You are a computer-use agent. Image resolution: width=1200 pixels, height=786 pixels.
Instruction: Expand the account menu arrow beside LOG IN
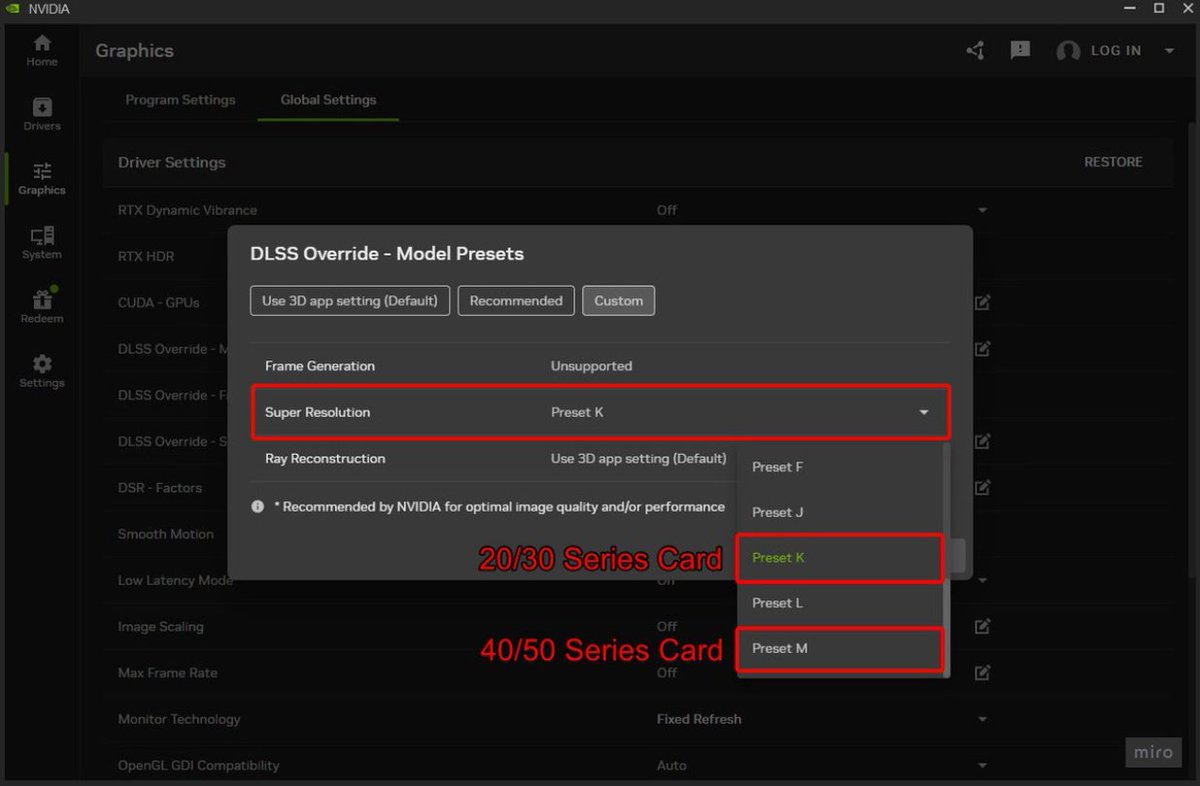(1169, 51)
